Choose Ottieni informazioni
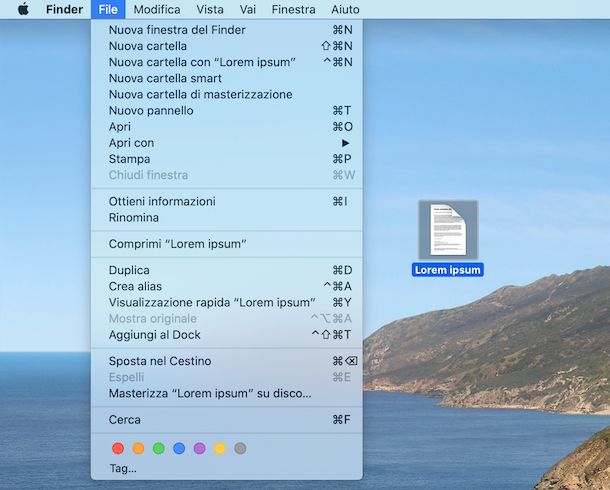 (x=227, y=201)
